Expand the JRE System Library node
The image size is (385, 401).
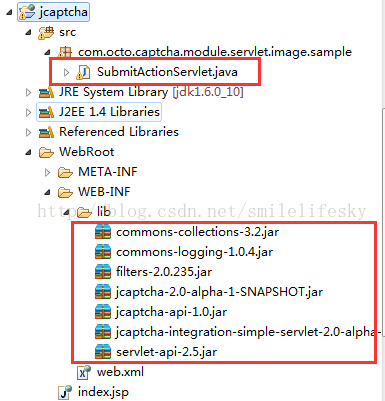(x=28, y=92)
